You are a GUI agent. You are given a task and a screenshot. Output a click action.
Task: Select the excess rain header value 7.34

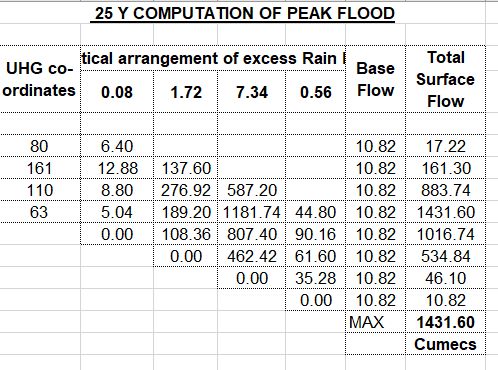point(252,92)
